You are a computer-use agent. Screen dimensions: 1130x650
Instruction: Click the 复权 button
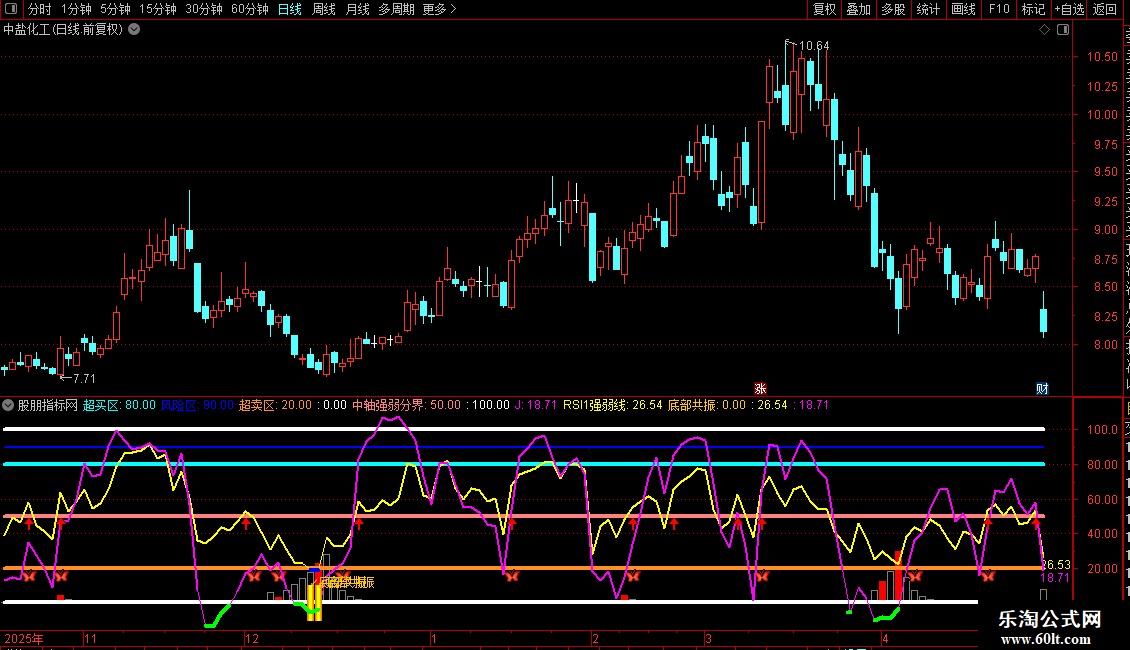(x=824, y=9)
